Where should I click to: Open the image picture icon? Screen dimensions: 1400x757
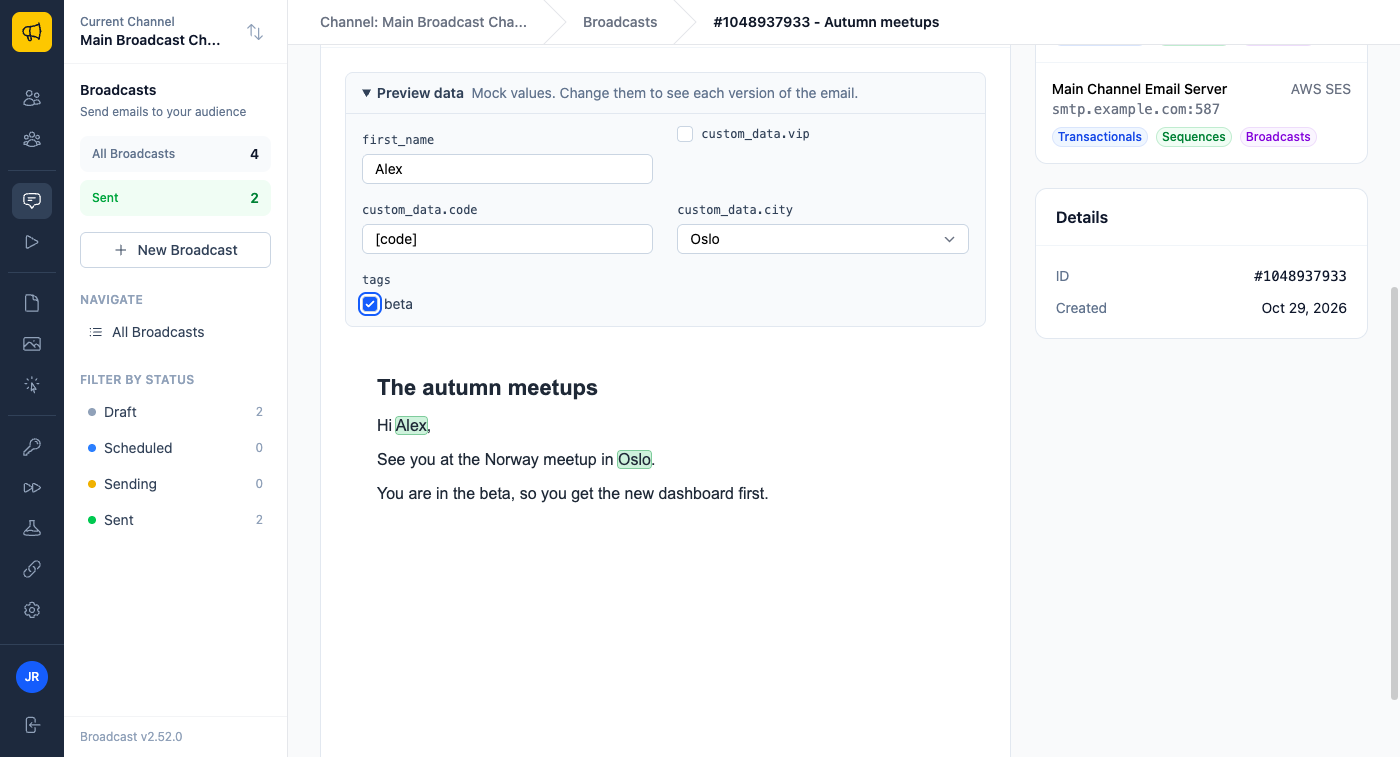(32, 344)
